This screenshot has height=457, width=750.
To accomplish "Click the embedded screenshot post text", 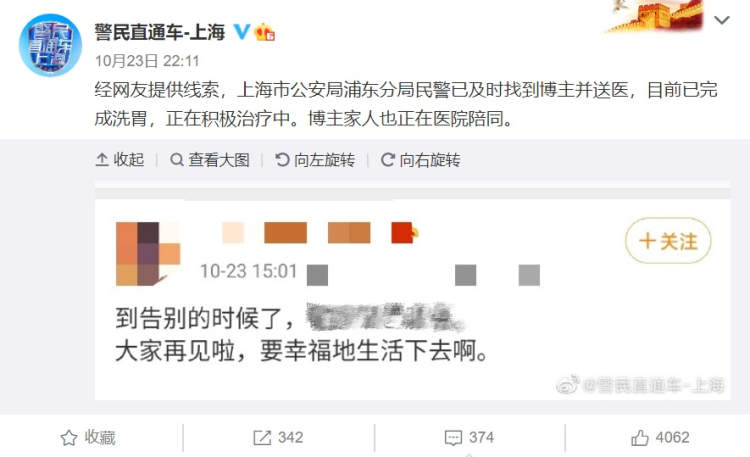I will click(302, 334).
